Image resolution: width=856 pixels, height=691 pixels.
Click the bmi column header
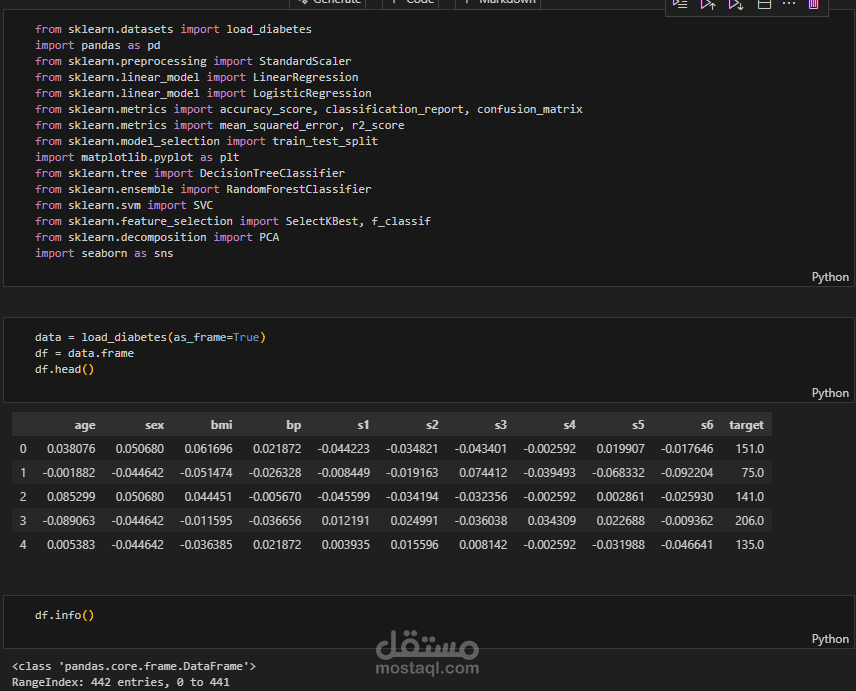coord(221,424)
